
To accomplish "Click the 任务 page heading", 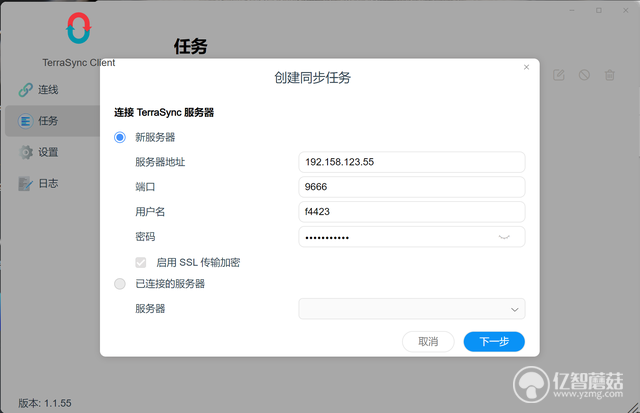I will pyautogui.click(x=191, y=46).
